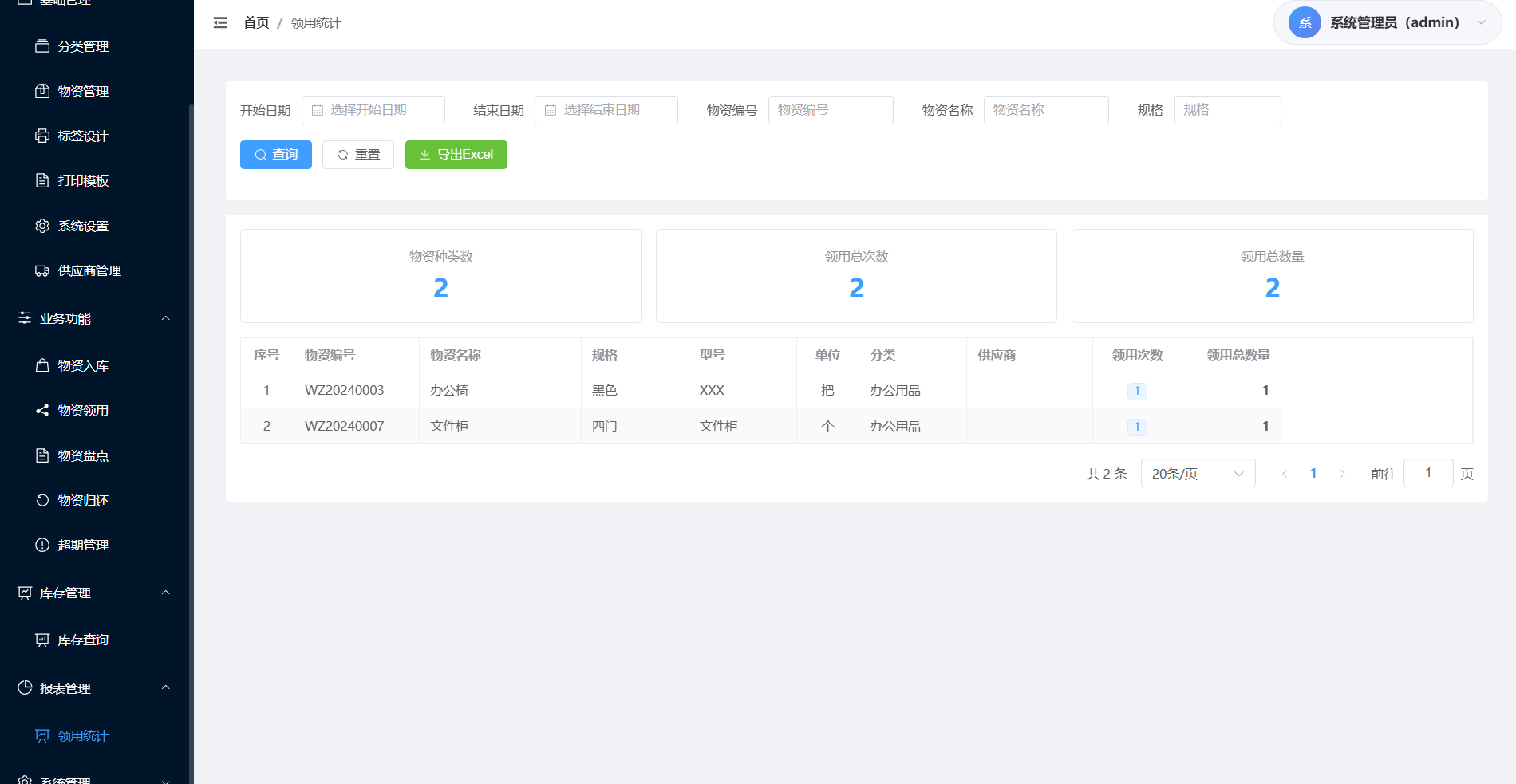Open the 系统管理员 (admin) user dropdown

[x=1388, y=22]
